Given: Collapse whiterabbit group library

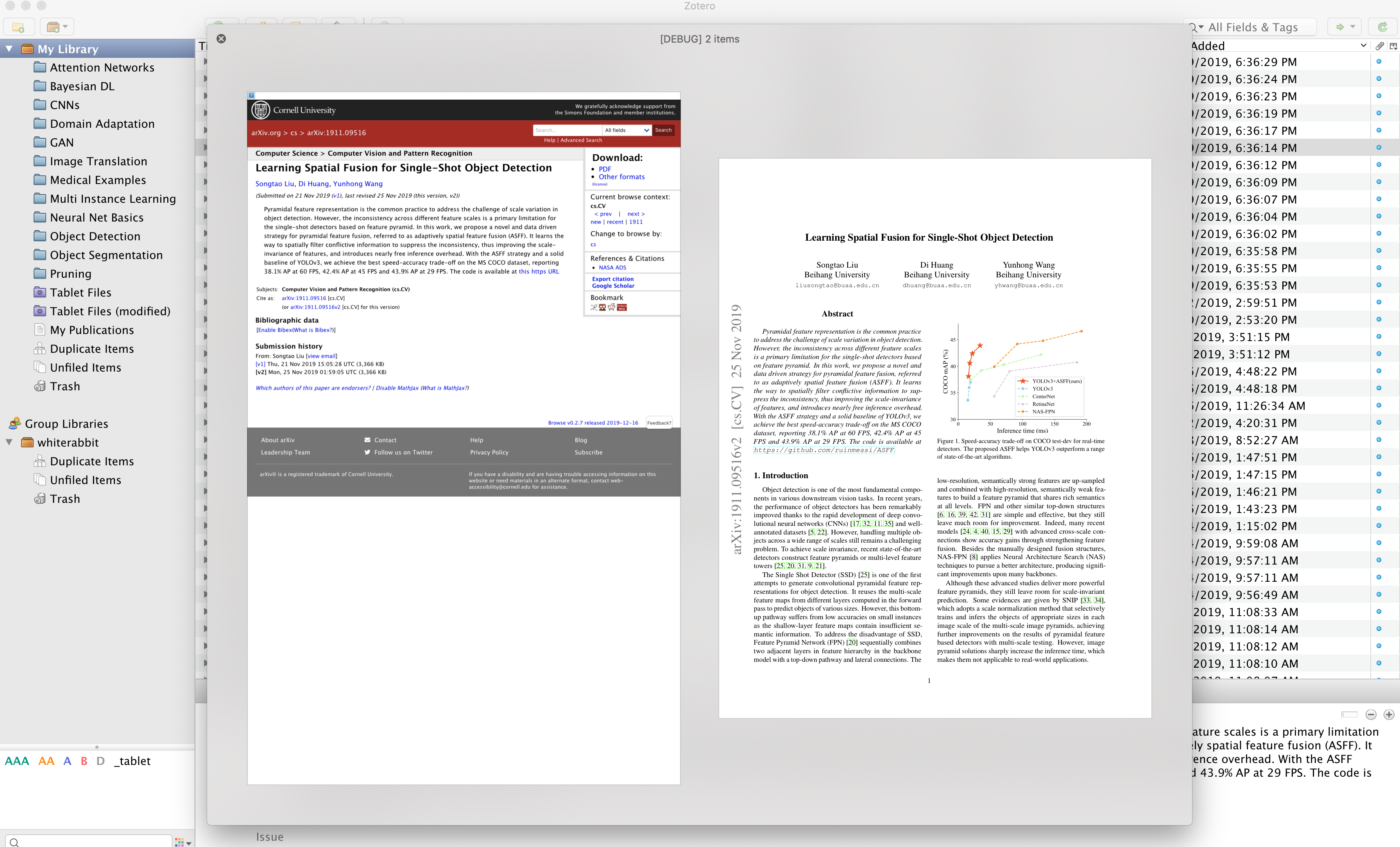Looking at the screenshot, I should pyautogui.click(x=9, y=442).
